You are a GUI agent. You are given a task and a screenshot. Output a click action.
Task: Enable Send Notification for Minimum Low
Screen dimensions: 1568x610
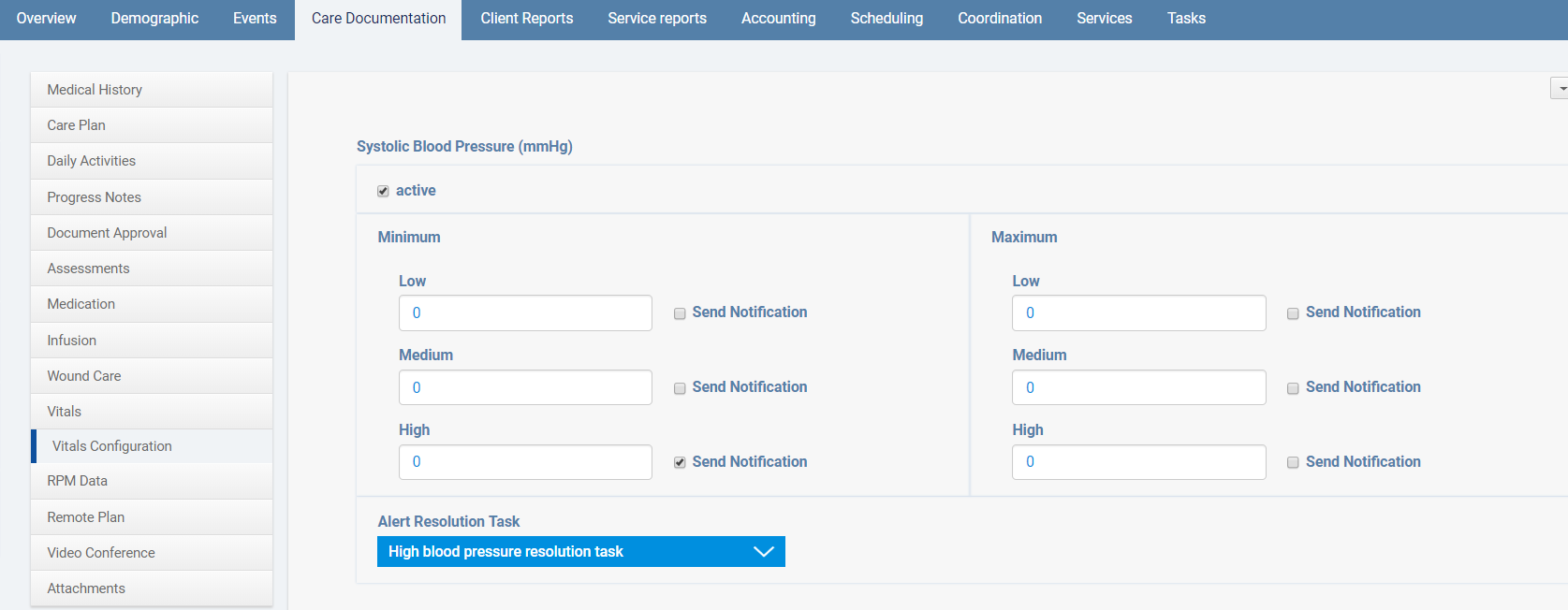coord(680,313)
